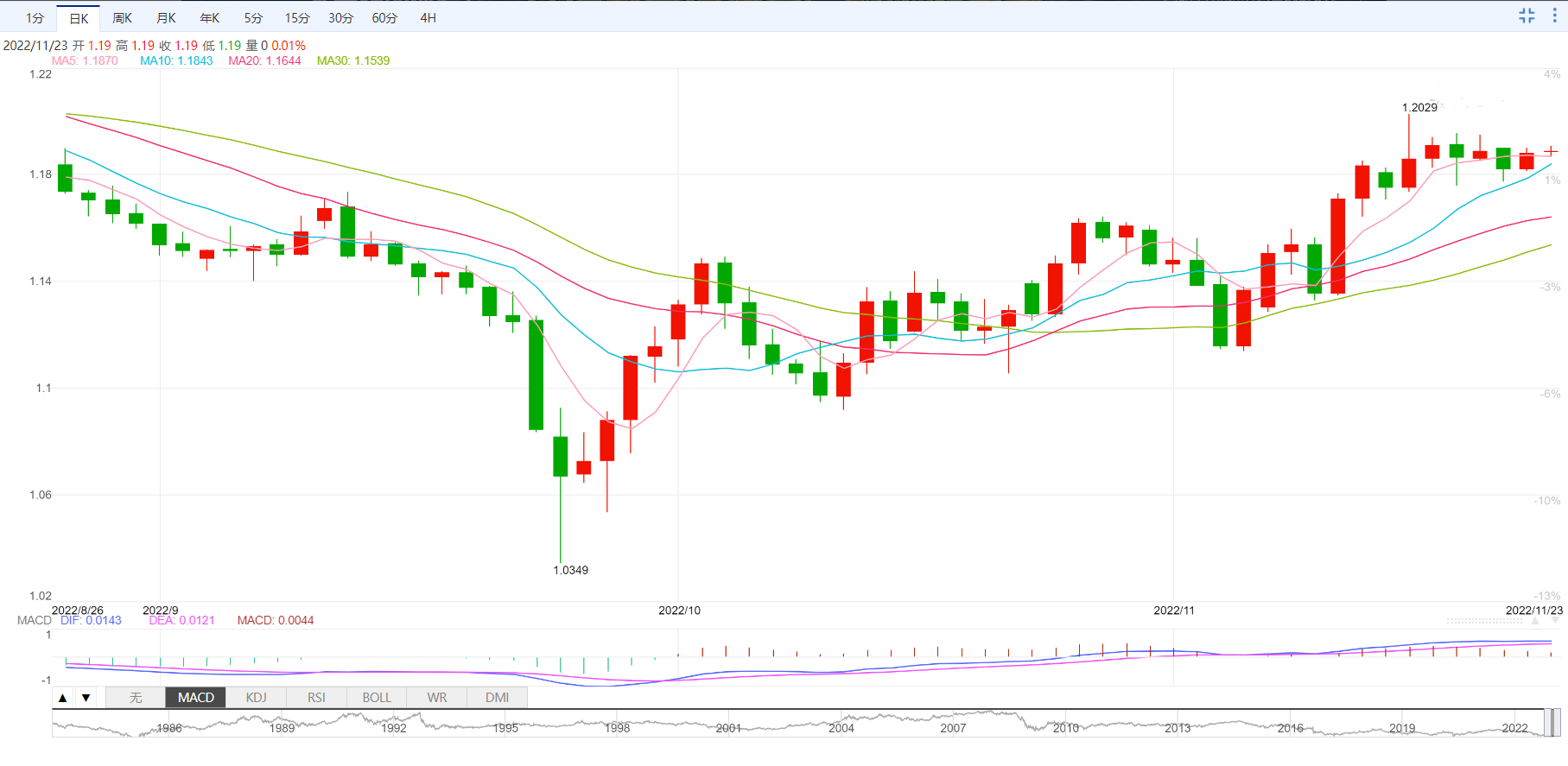Click the 1.0349 low price label
This screenshot has width=1568, height=766.
pos(571,571)
